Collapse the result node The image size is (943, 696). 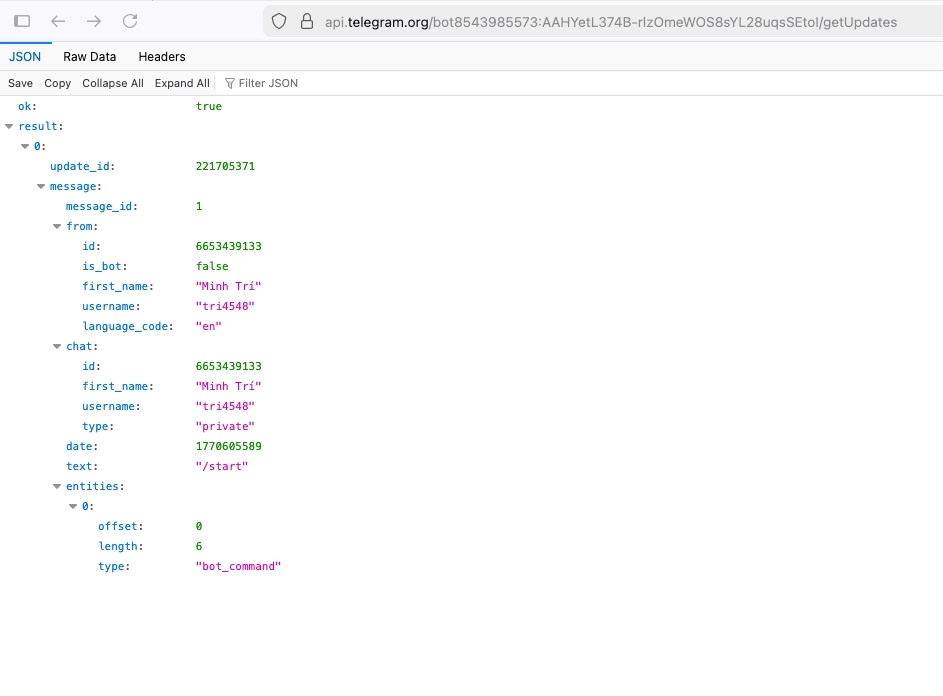[10, 126]
